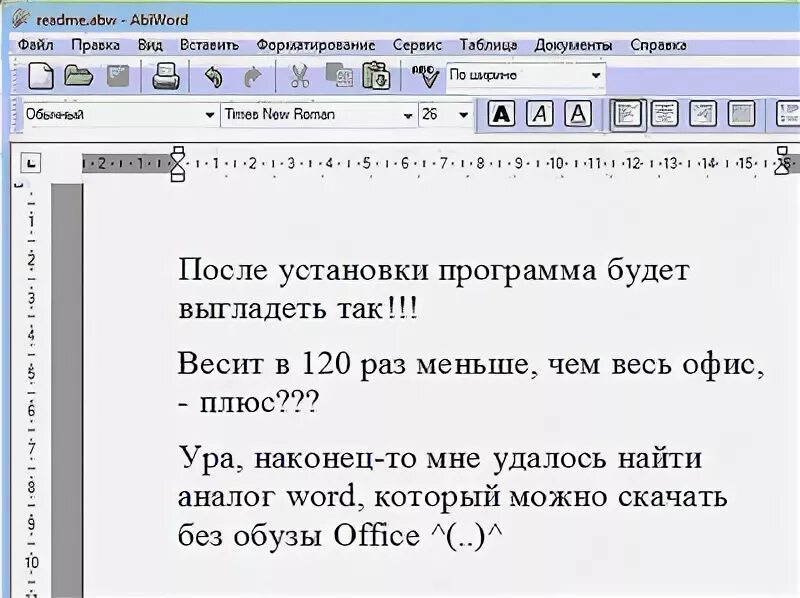
Task: Click the line "После установки программа будет"
Action: pos(434,270)
